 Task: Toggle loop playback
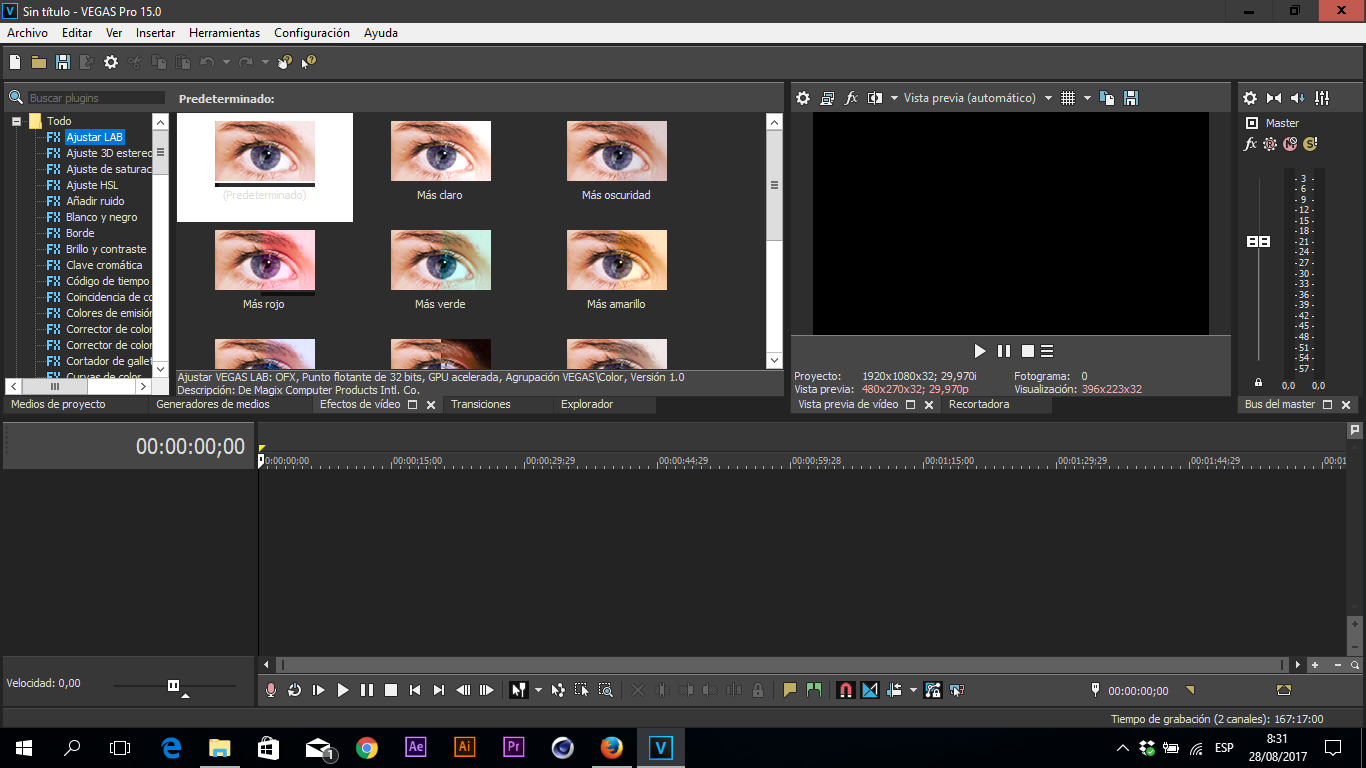coord(295,690)
